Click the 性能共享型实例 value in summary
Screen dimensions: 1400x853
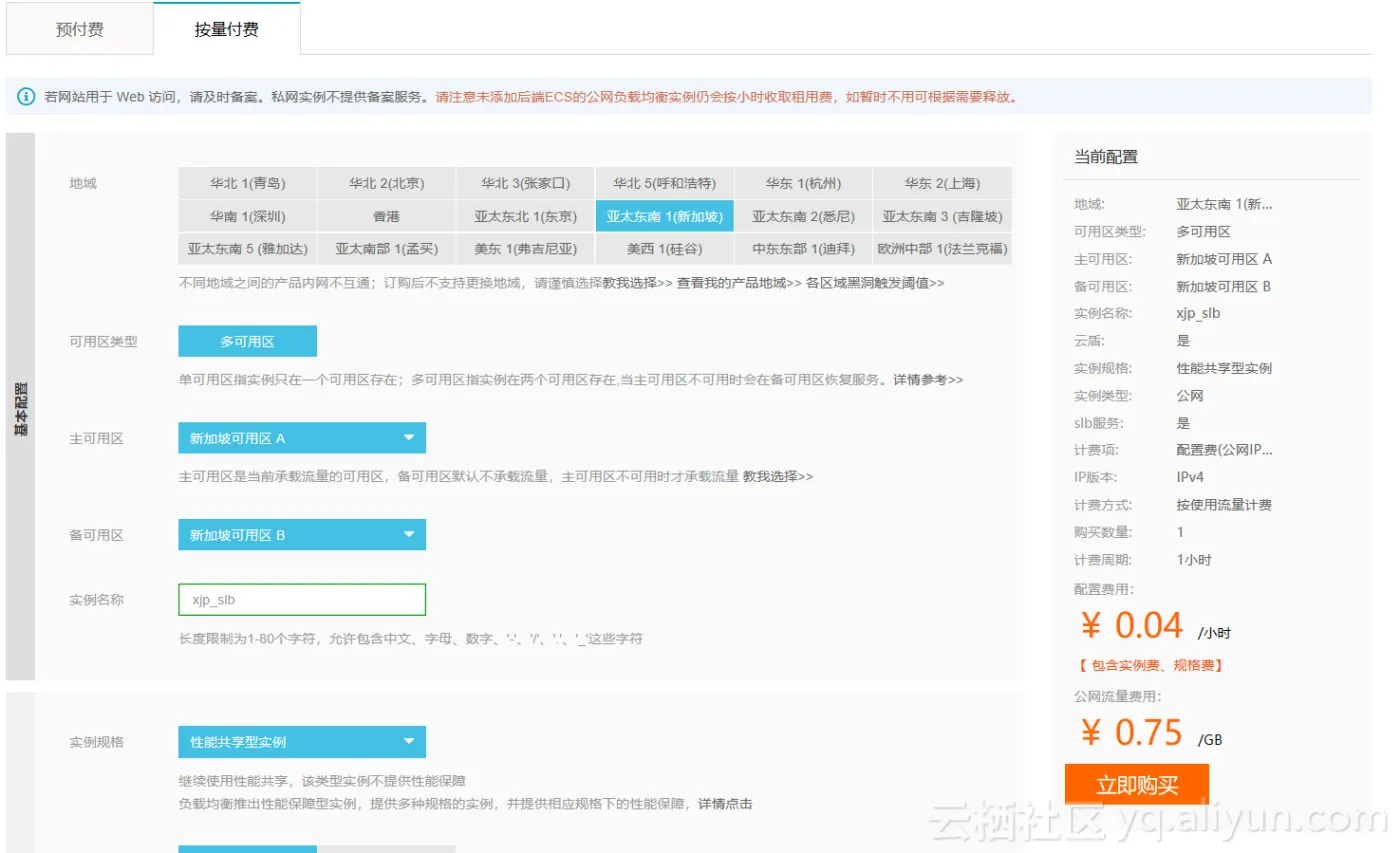click(x=1224, y=368)
